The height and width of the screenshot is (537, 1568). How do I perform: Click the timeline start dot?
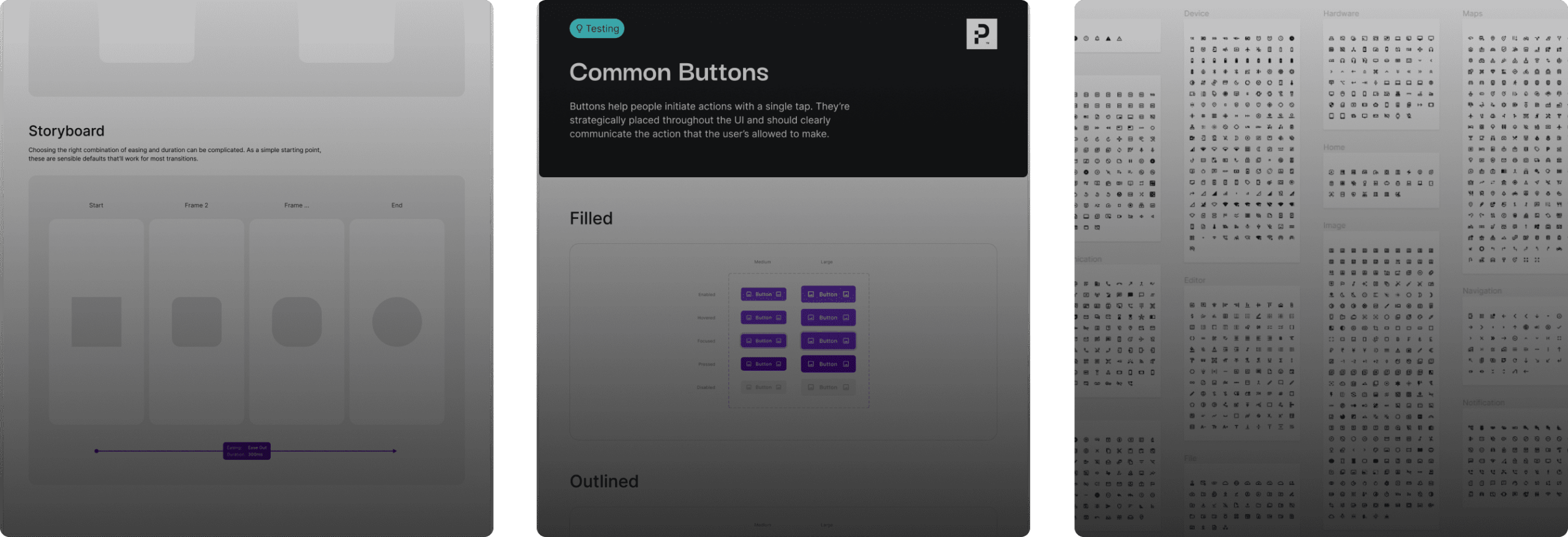[x=96, y=451]
